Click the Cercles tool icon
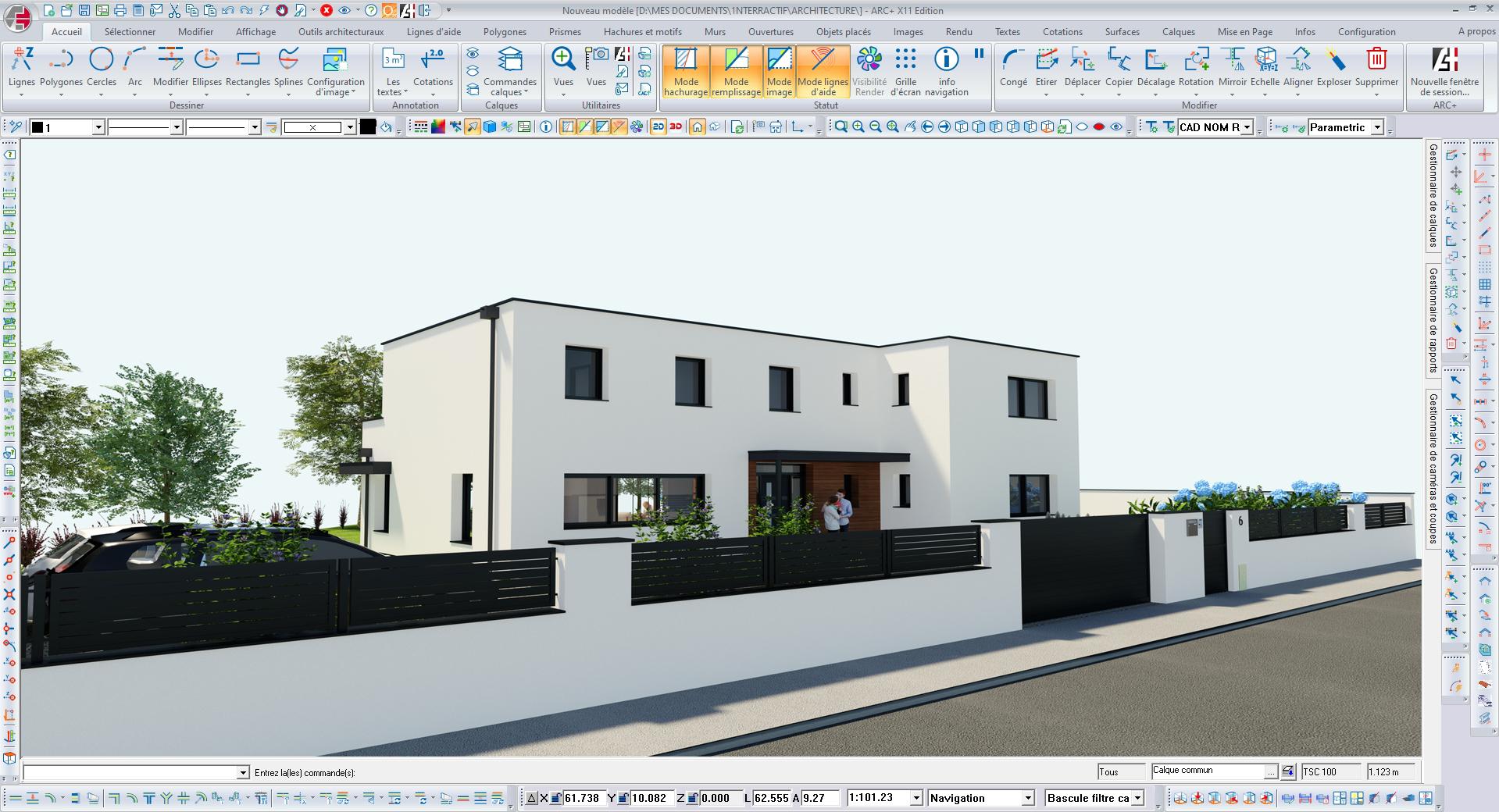The image size is (1499, 812). 102,60
